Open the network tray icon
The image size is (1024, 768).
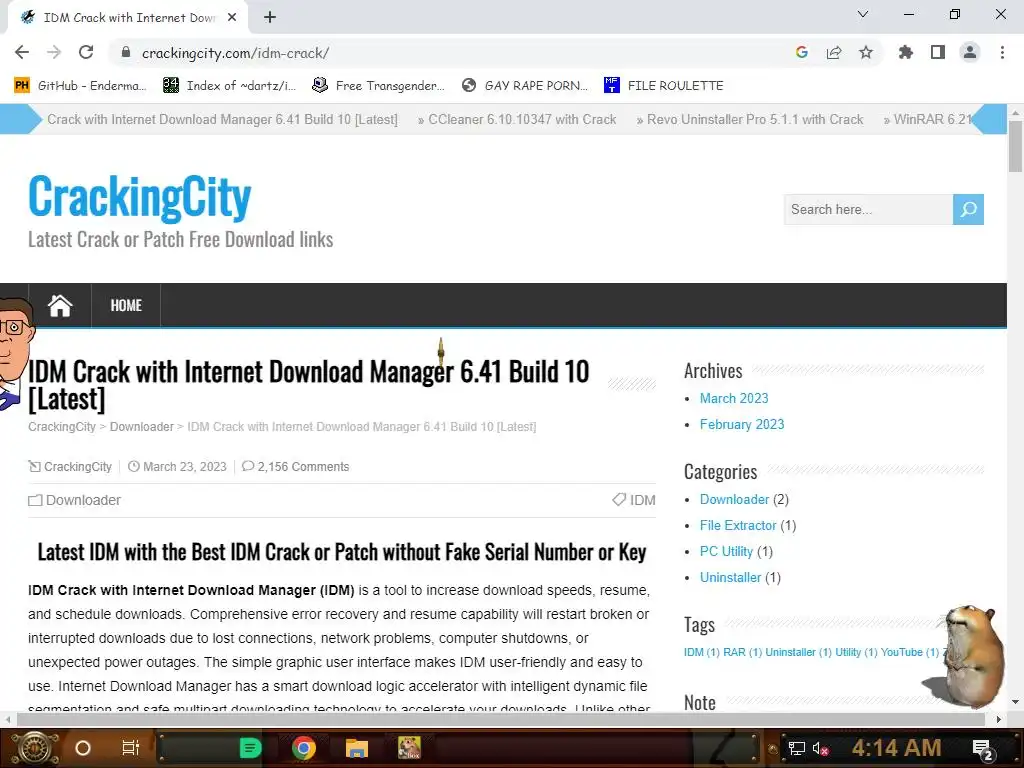tap(797, 749)
